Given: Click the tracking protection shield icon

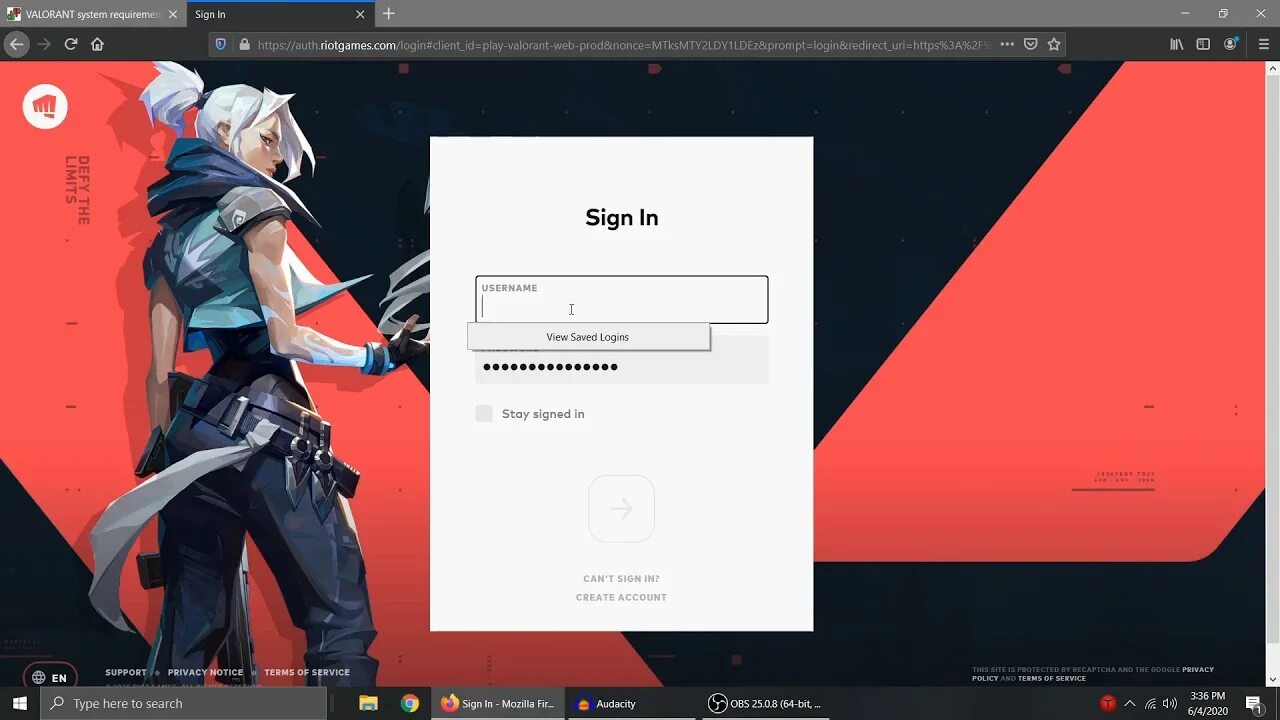Looking at the screenshot, I should tap(221, 44).
